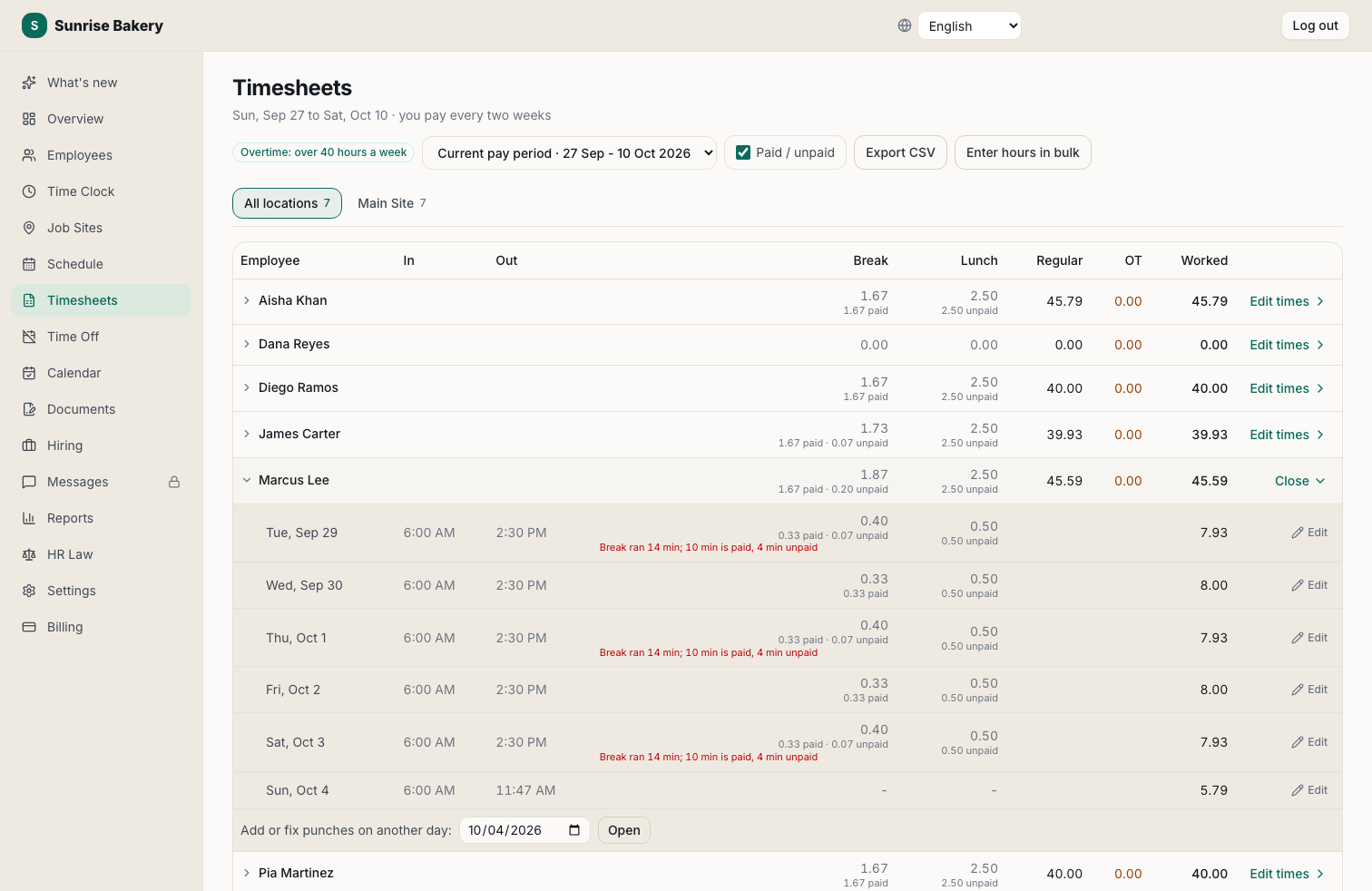Click the calendar picker icon in date field

(x=574, y=830)
